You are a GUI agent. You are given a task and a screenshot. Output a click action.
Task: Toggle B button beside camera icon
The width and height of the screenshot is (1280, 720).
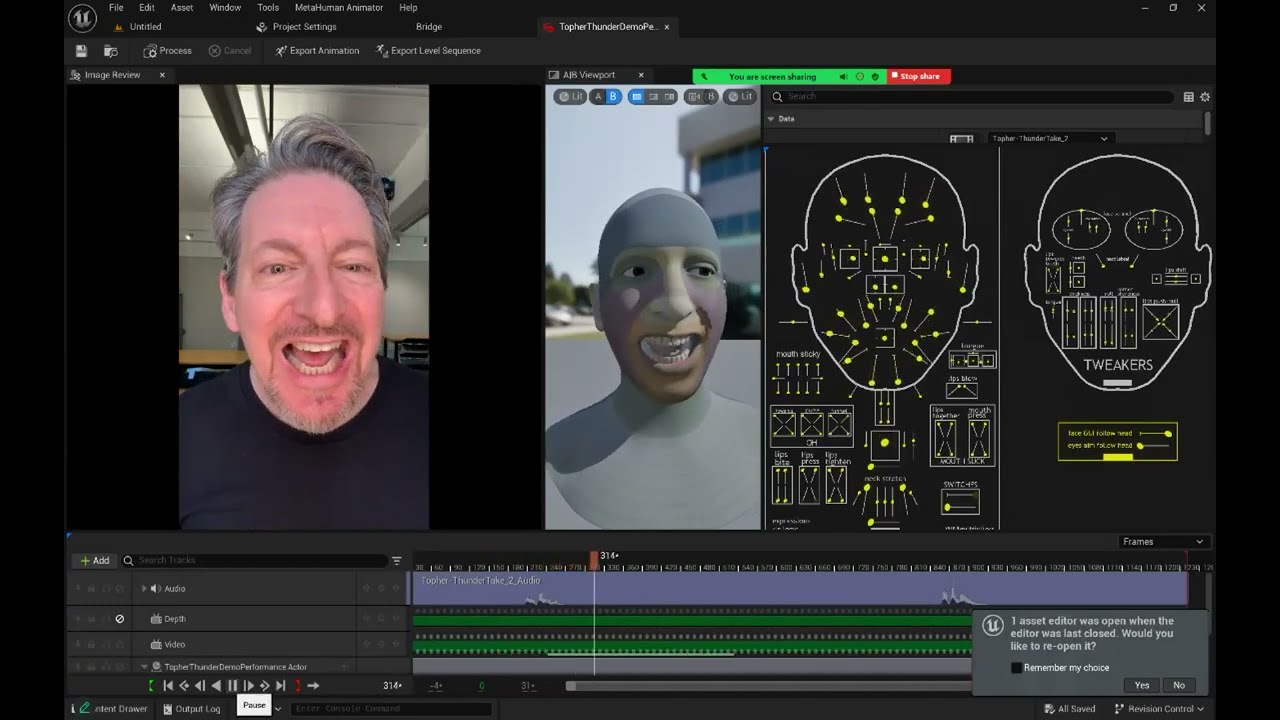pos(711,97)
